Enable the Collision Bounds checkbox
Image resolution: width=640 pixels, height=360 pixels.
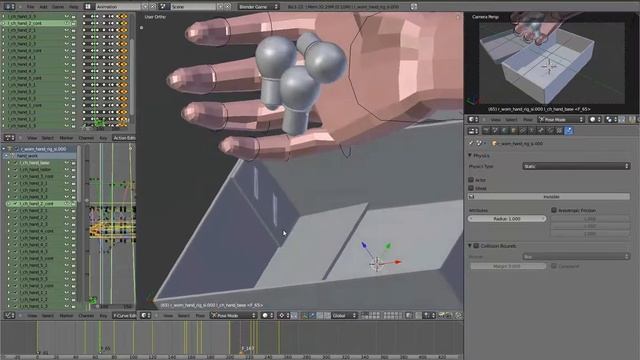click(476, 246)
